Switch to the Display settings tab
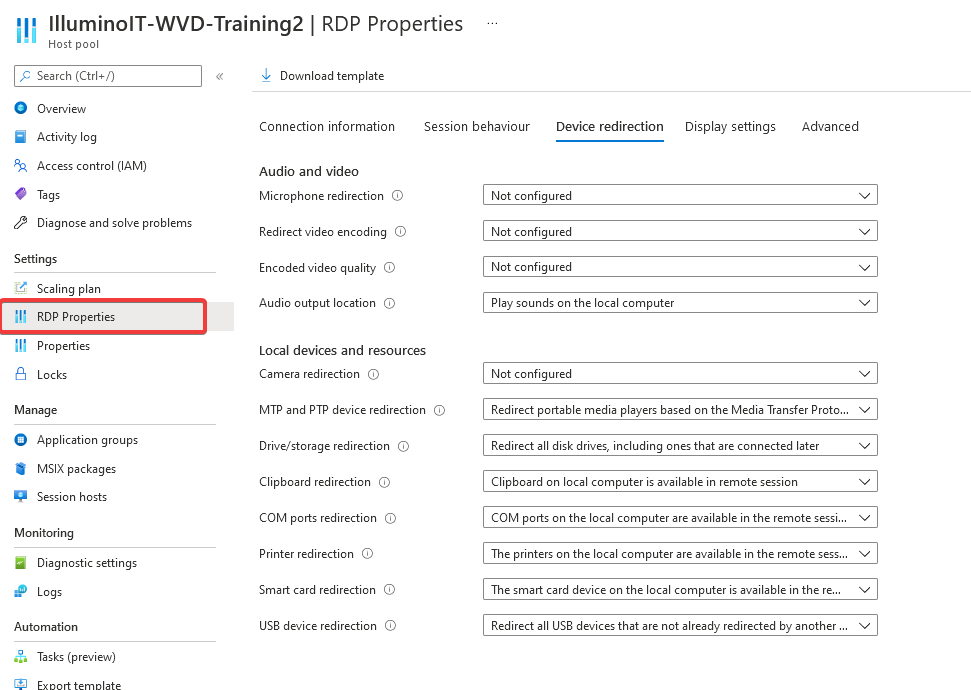Image resolution: width=971 pixels, height=690 pixels. point(730,126)
